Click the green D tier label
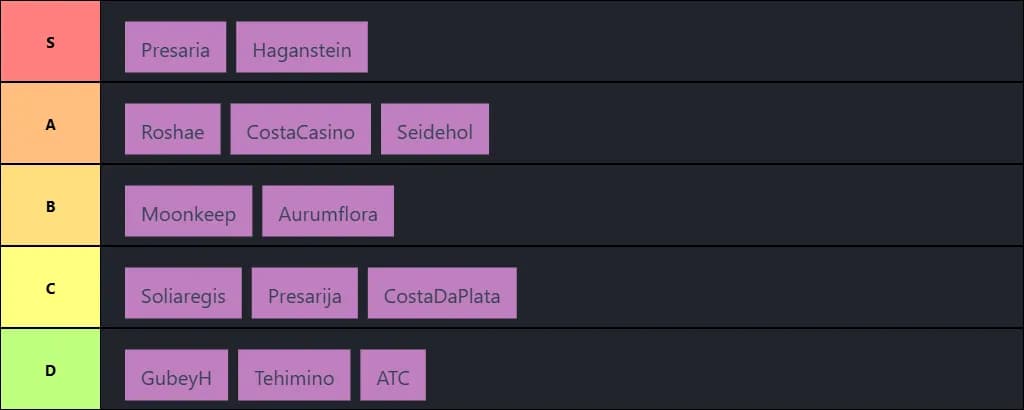 (x=50, y=370)
